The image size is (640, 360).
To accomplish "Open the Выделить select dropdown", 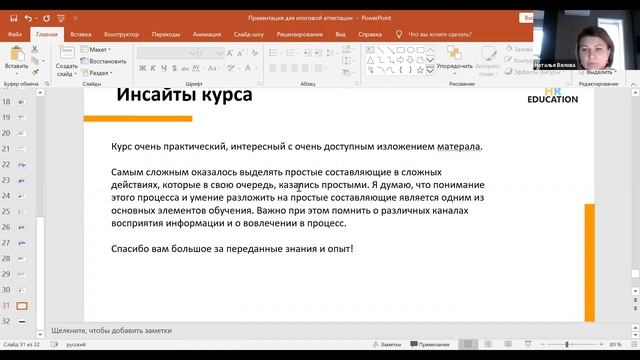I will coord(598,72).
